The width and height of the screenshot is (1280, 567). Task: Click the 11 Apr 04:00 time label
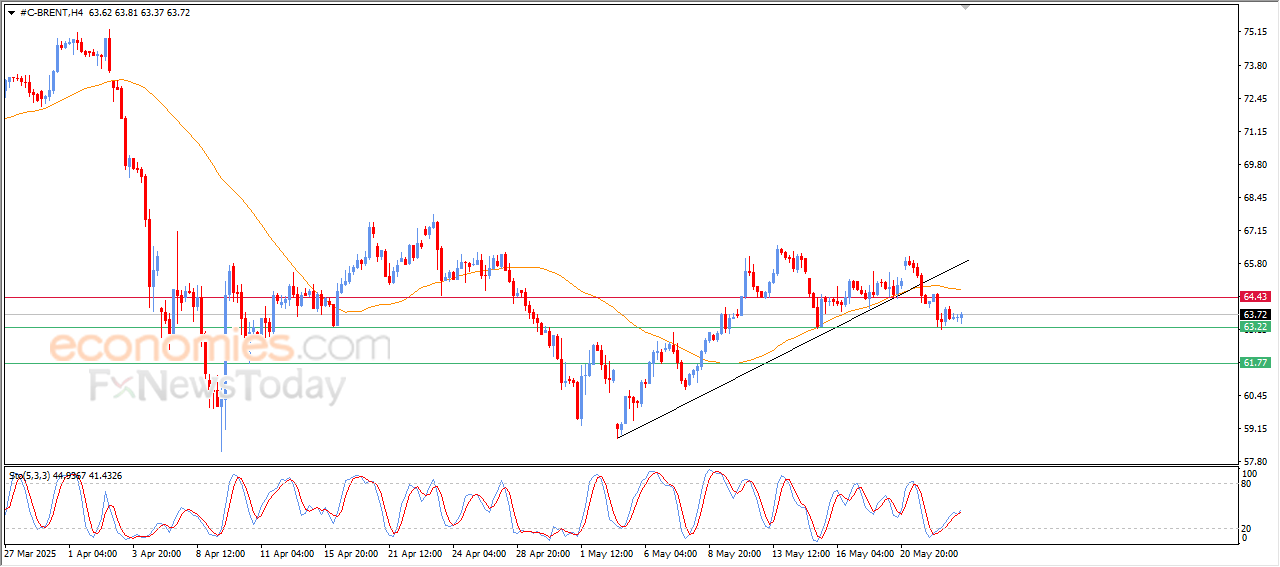pyautogui.click(x=287, y=553)
